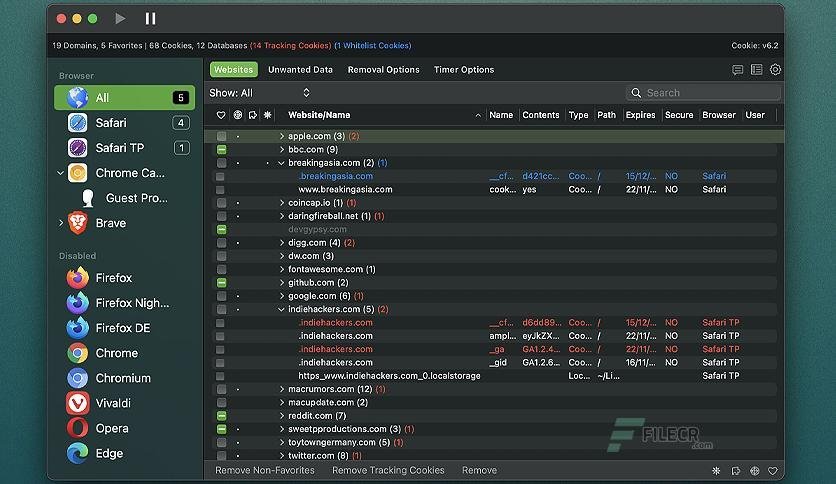
Task: Open settings with the gear icon
Action: 775,70
